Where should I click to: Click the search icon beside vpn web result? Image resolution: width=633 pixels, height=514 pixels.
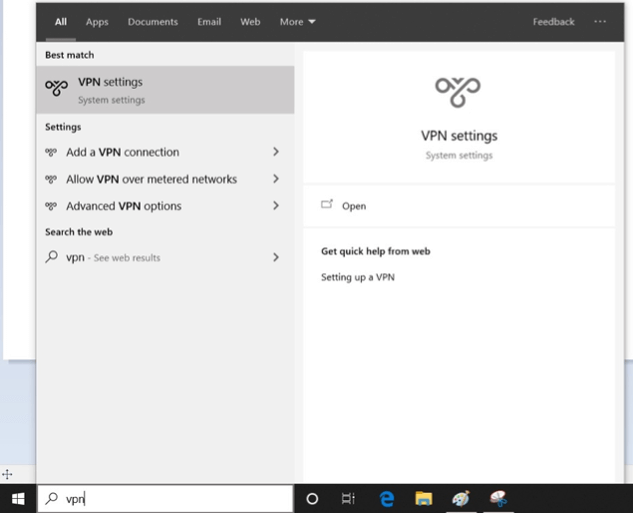coord(52,257)
